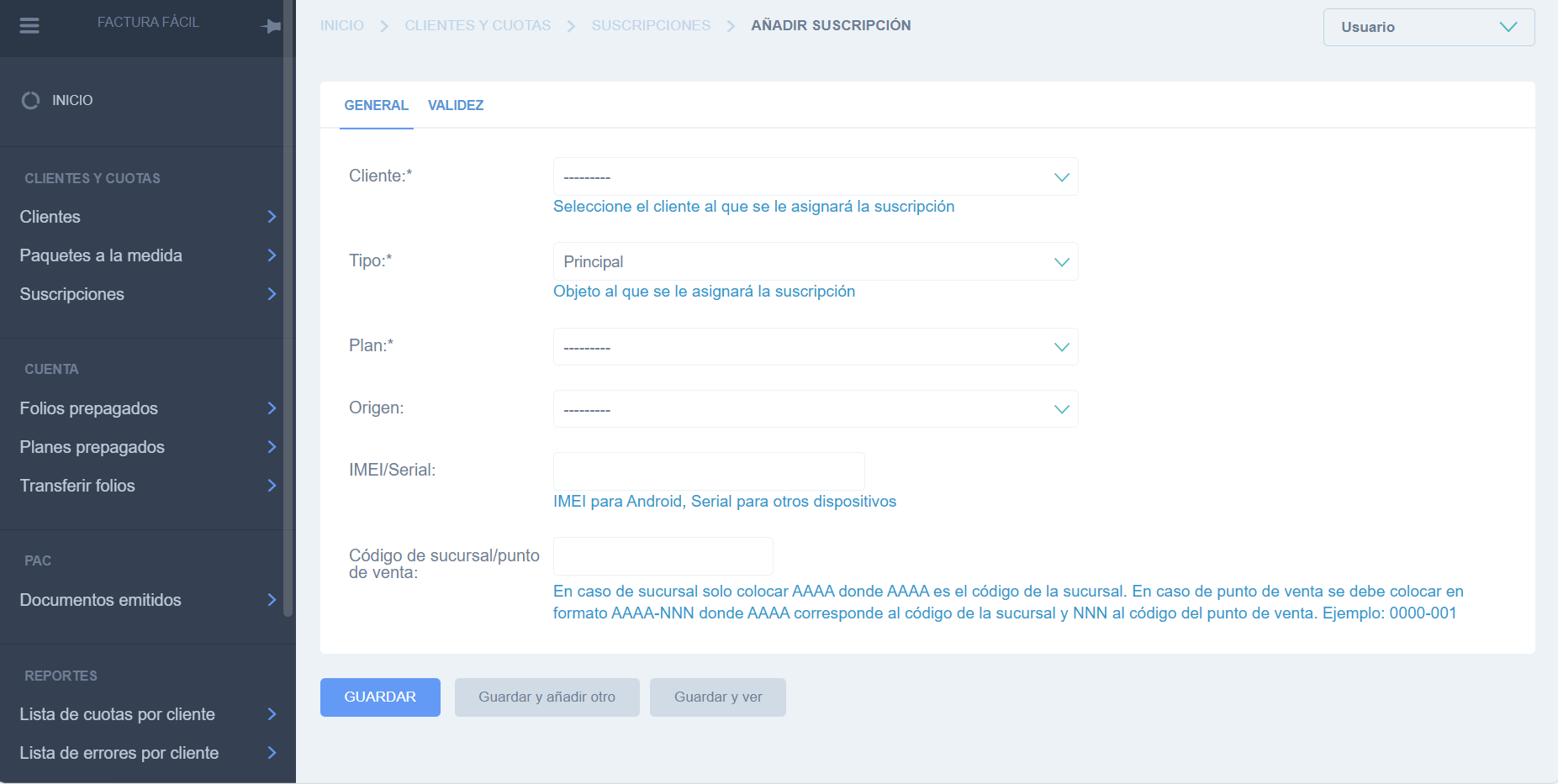Image resolution: width=1558 pixels, height=784 pixels.
Task: Open Transferir folios menu item
Action: coord(77,486)
